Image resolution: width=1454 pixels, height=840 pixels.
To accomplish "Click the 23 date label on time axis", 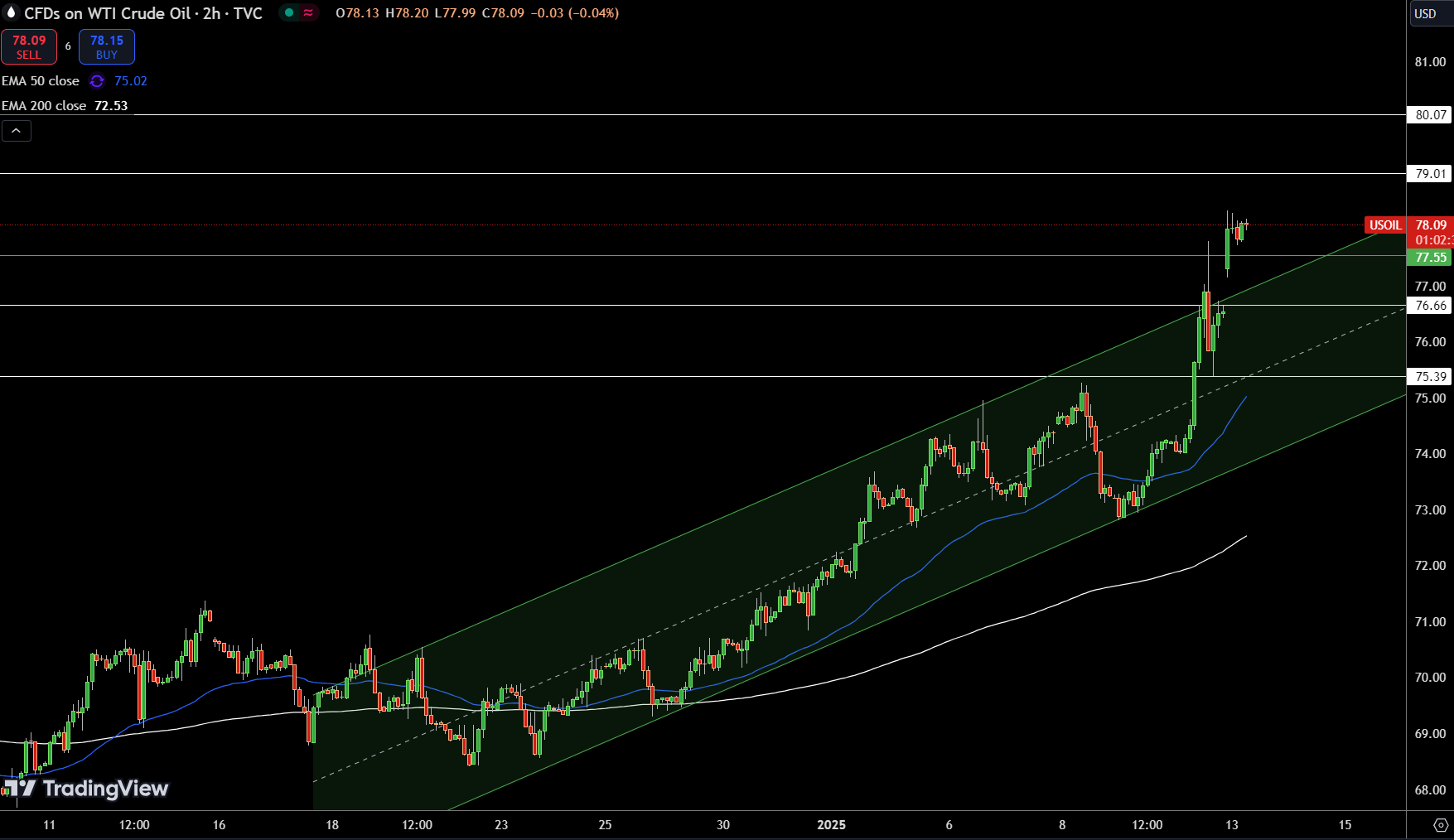I will [x=501, y=825].
